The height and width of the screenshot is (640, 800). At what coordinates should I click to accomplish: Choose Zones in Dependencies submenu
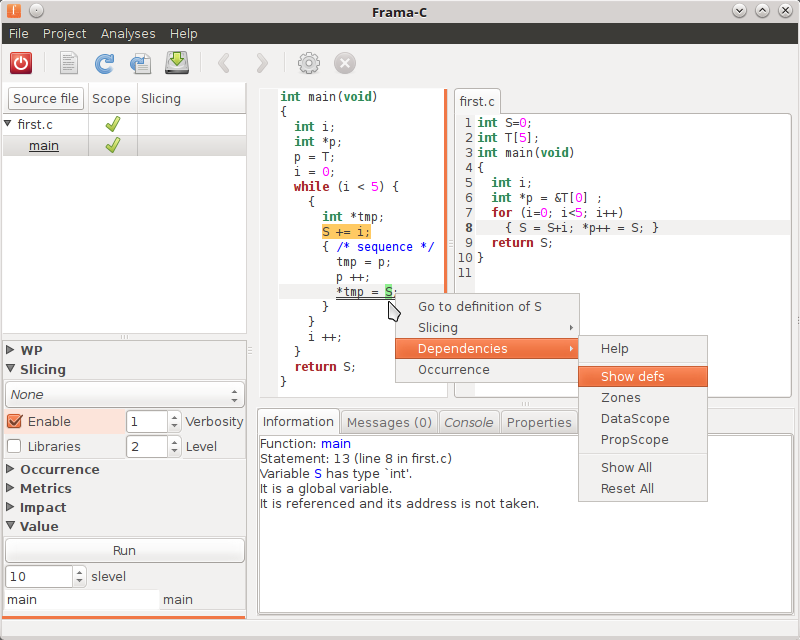(x=643, y=398)
